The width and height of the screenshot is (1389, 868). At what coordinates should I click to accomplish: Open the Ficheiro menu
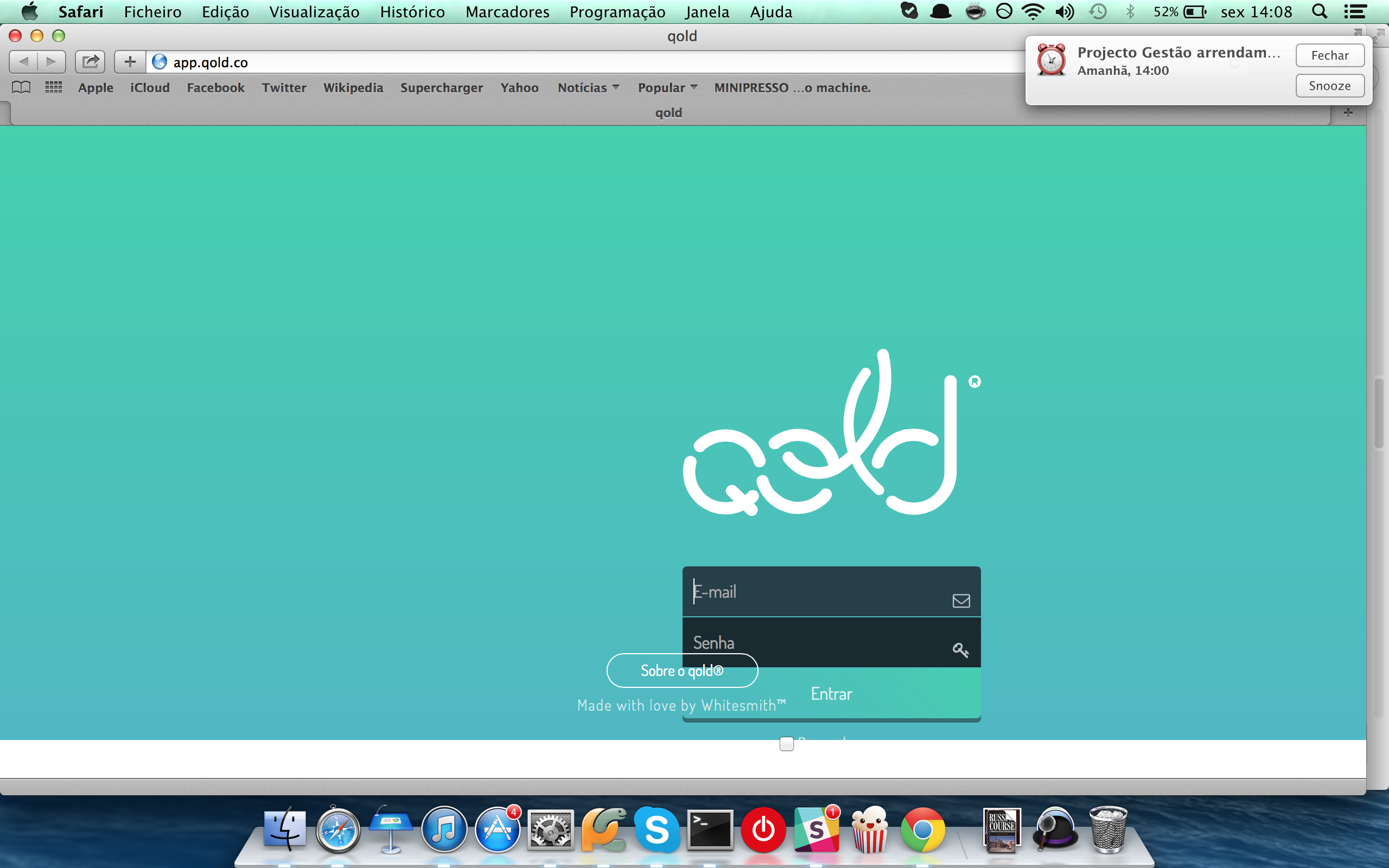click(152, 11)
